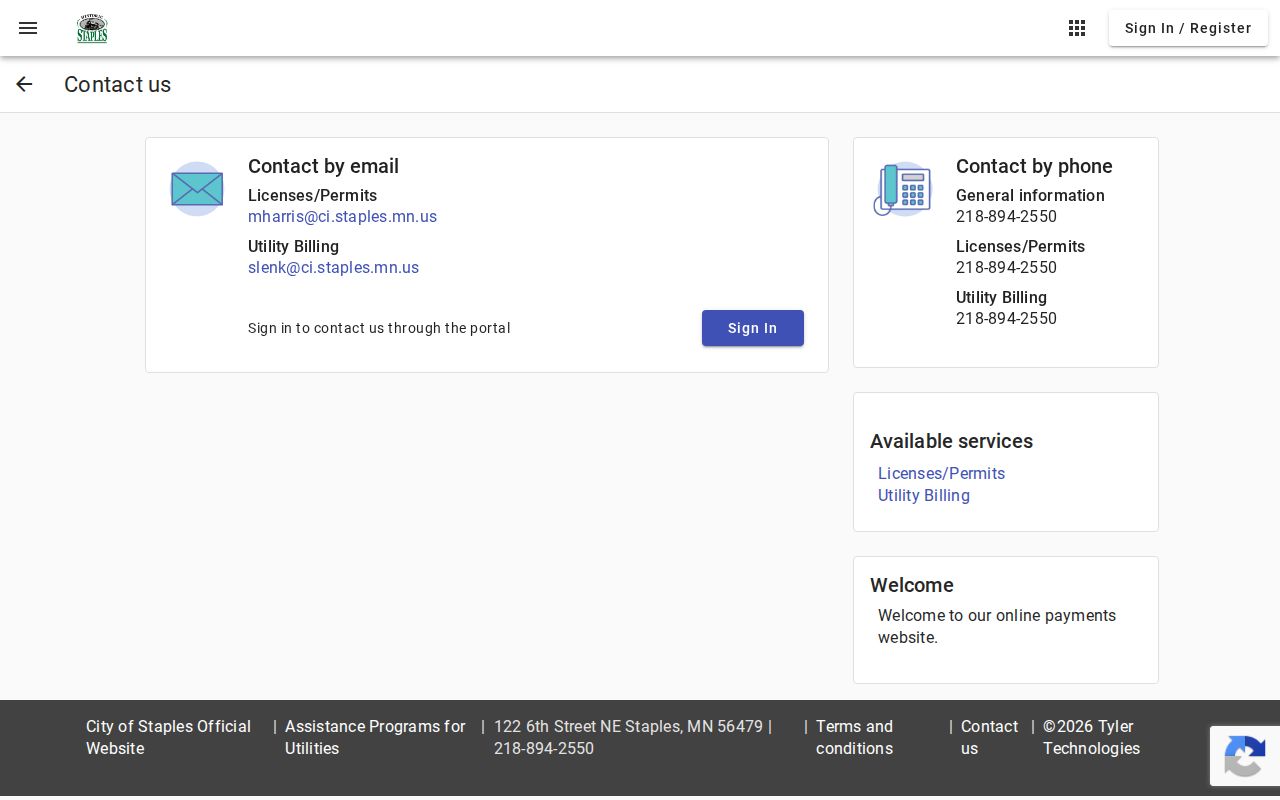Click the 'Welcome to our online payments website' text
This screenshot has width=1280, height=800.
click(997, 627)
